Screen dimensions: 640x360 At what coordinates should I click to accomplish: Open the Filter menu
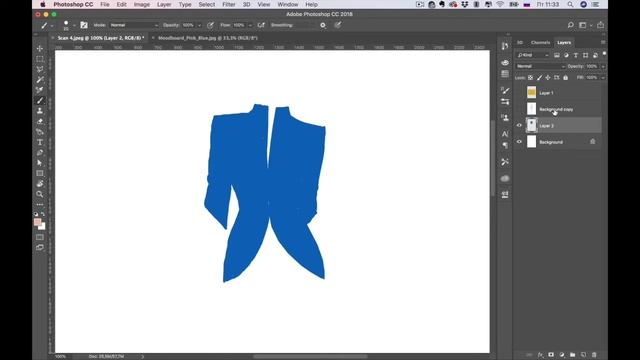[229, 4]
